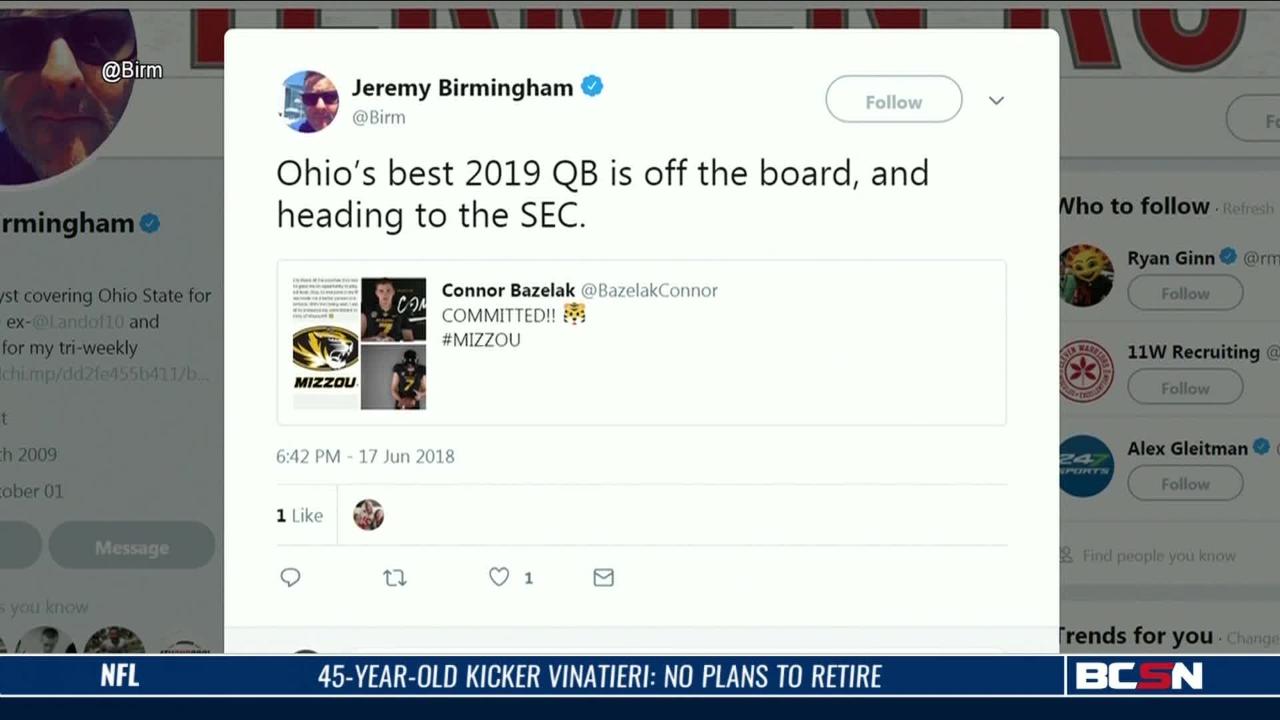Click the #MIZZOU hashtag
The image size is (1280, 720).
pos(481,340)
